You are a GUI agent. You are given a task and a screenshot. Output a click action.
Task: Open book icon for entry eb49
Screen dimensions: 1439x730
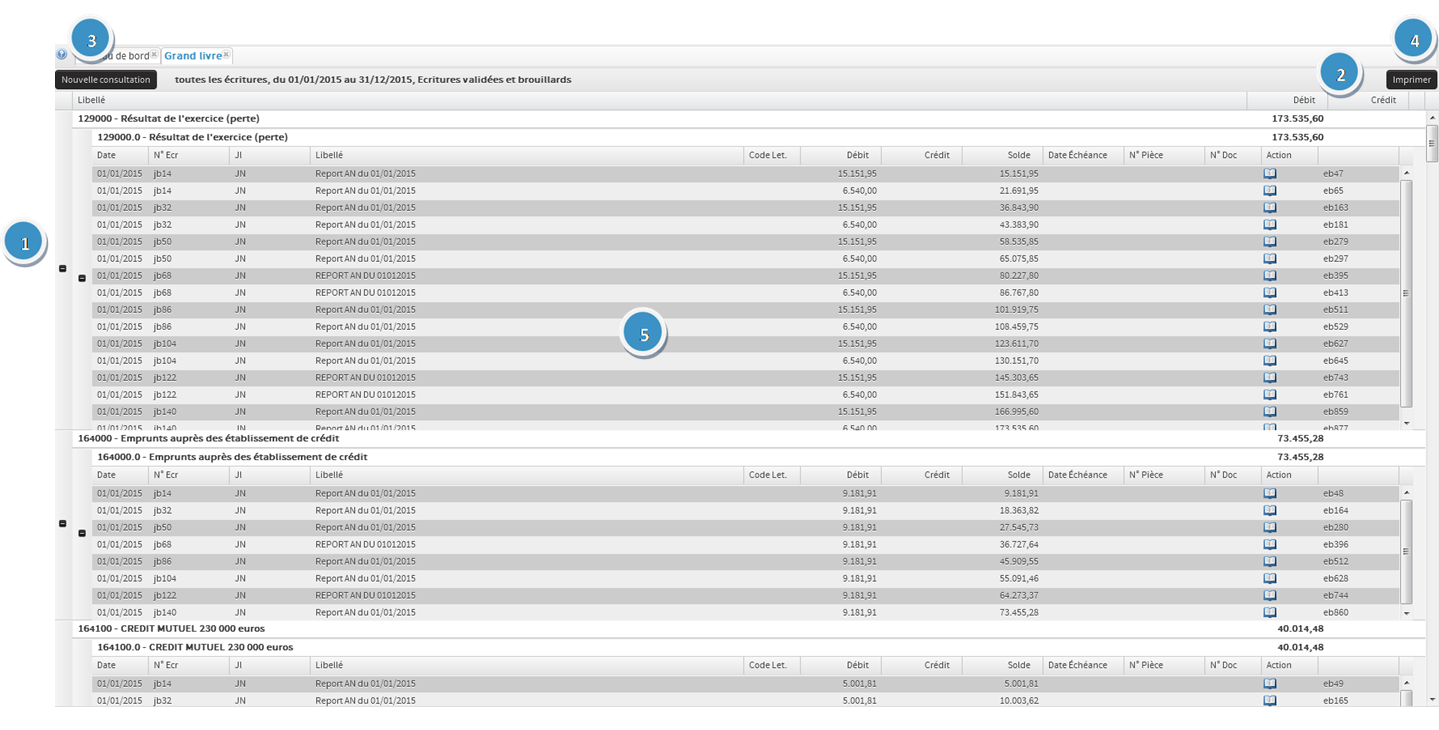(1270, 684)
